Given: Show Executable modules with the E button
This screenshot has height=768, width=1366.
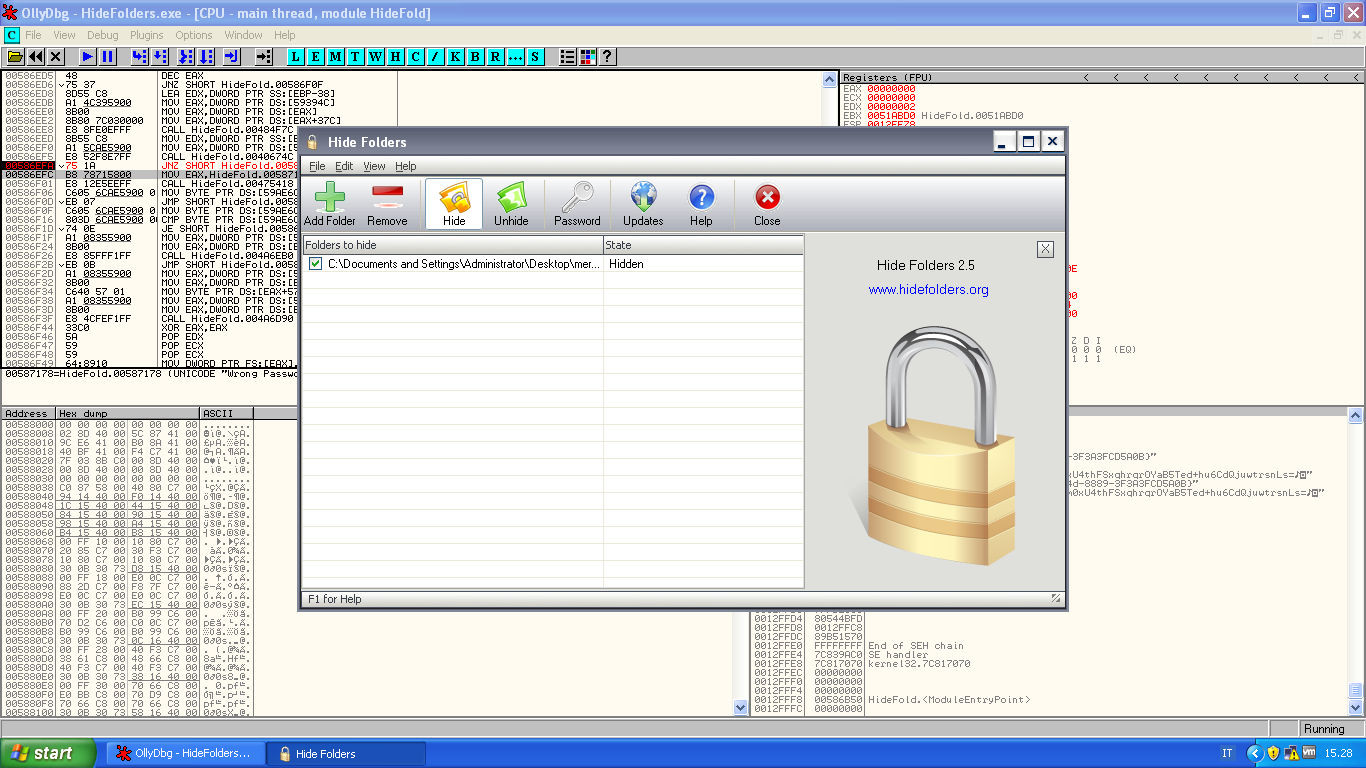Looking at the screenshot, I should pos(315,57).
